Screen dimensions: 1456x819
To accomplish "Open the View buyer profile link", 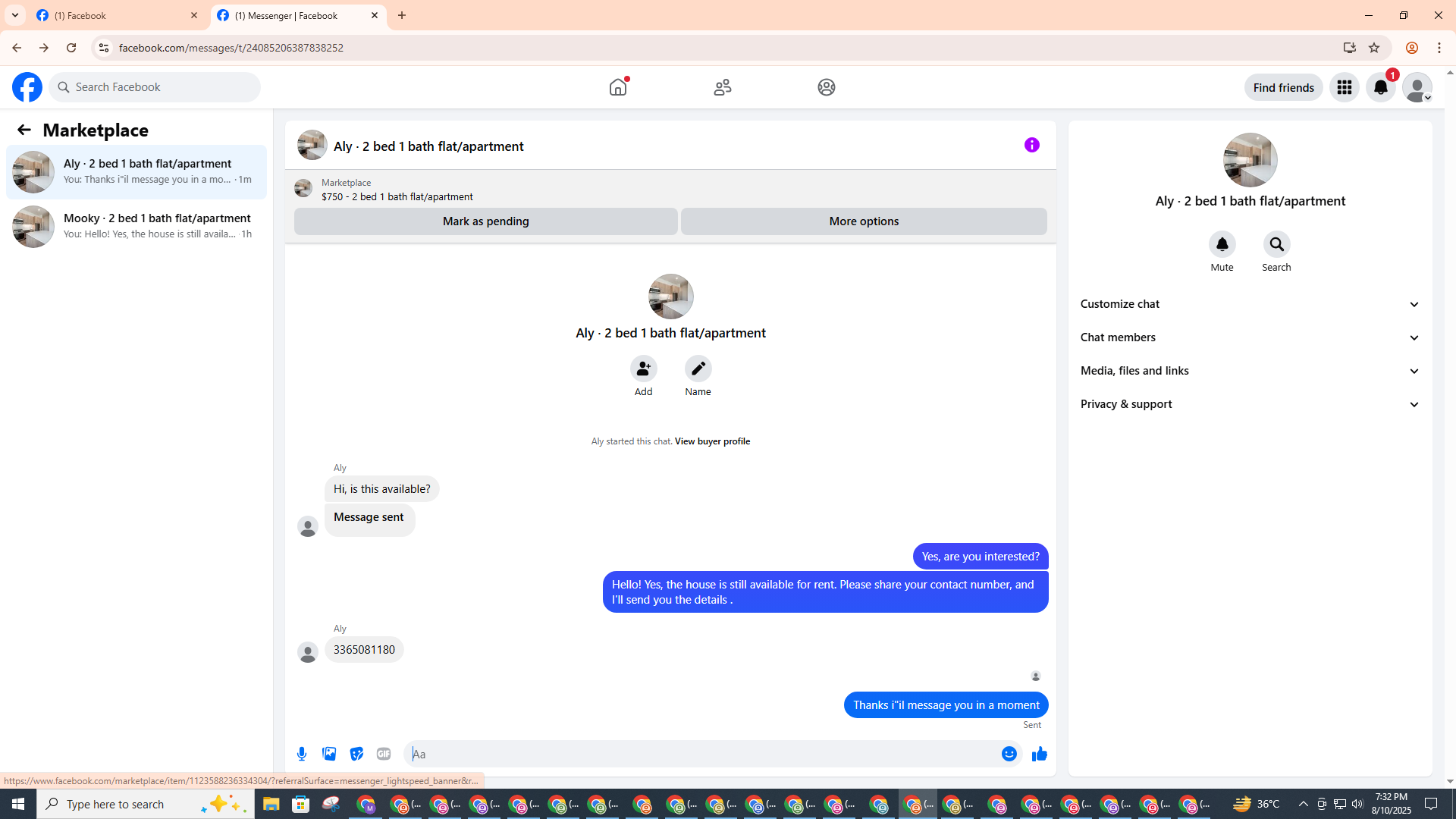I will (x=712, y=441).
